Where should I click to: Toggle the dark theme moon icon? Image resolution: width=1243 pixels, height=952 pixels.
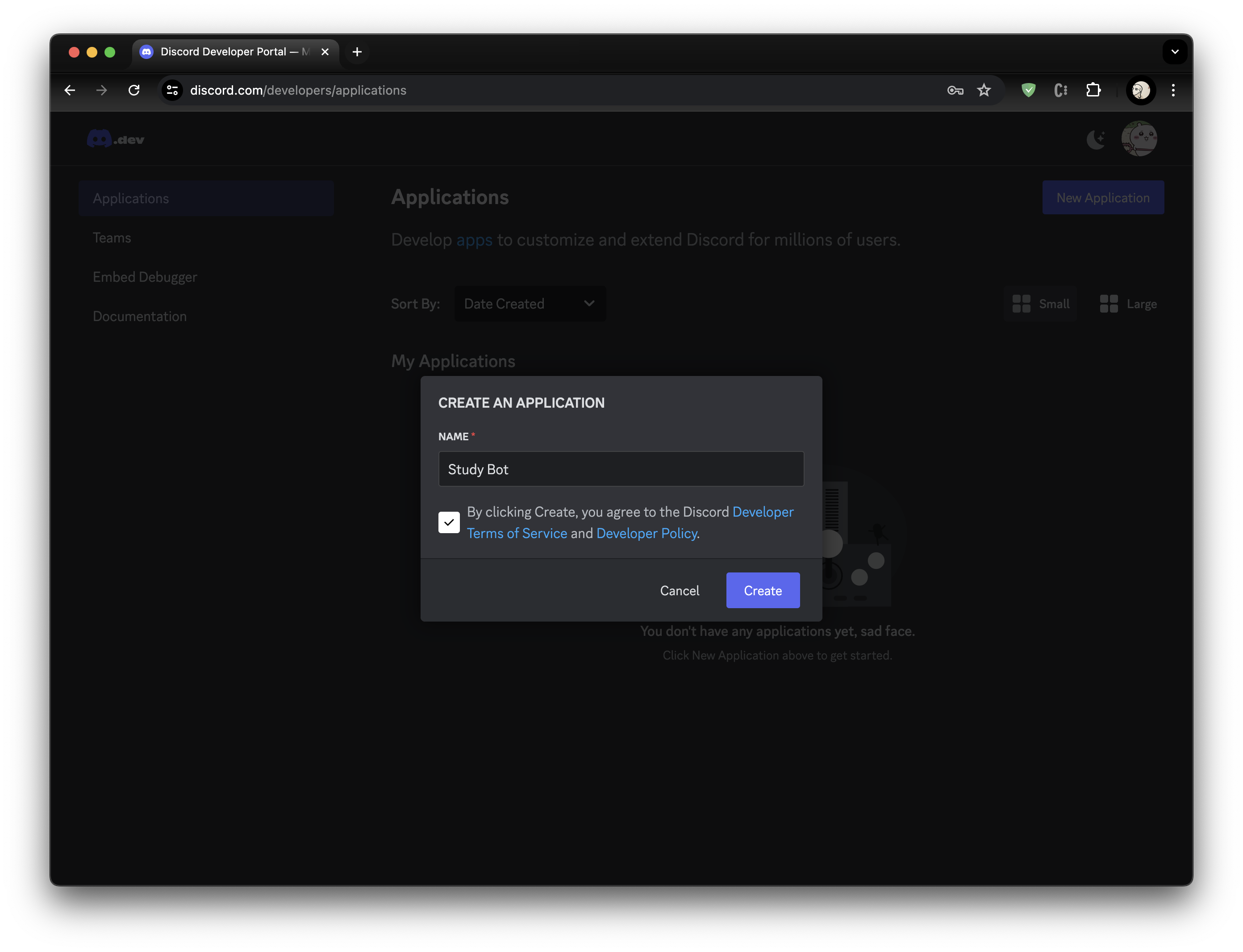point(1096,139)
